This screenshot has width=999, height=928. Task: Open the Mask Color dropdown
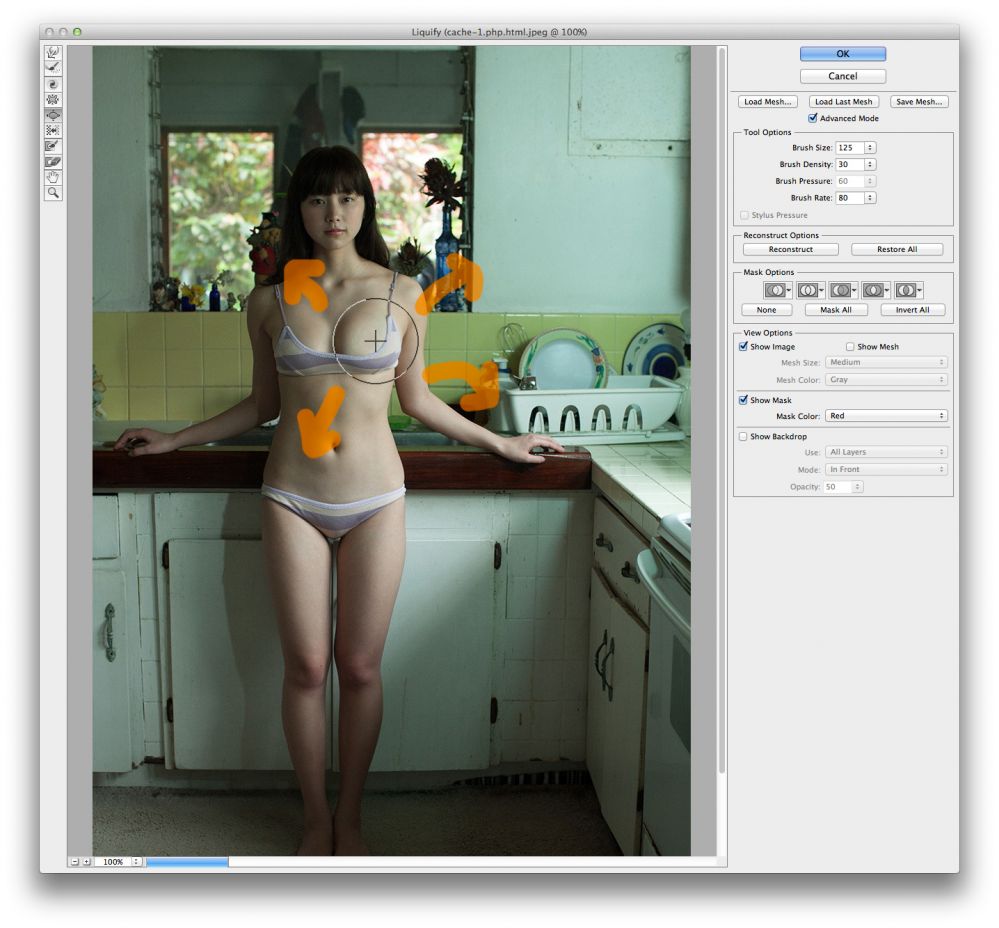pyautogui.click(x=886, y=416)
